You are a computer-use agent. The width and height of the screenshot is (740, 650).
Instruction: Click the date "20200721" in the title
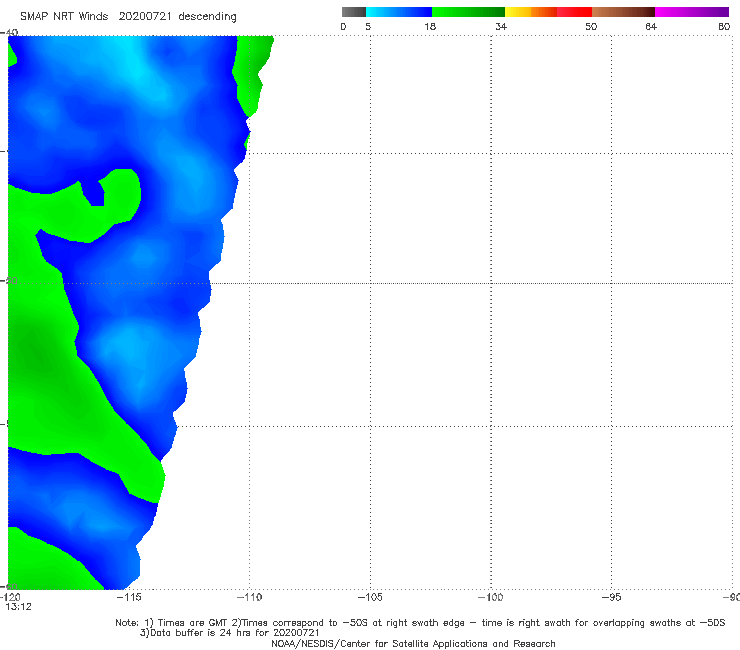pos(145,17)
